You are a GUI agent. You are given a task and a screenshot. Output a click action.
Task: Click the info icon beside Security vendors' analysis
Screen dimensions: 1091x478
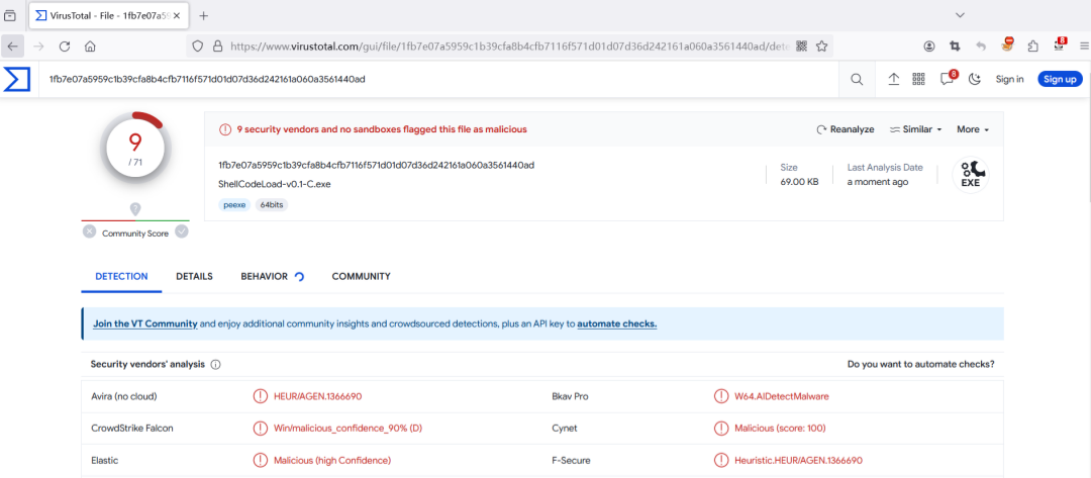(216, 365)
